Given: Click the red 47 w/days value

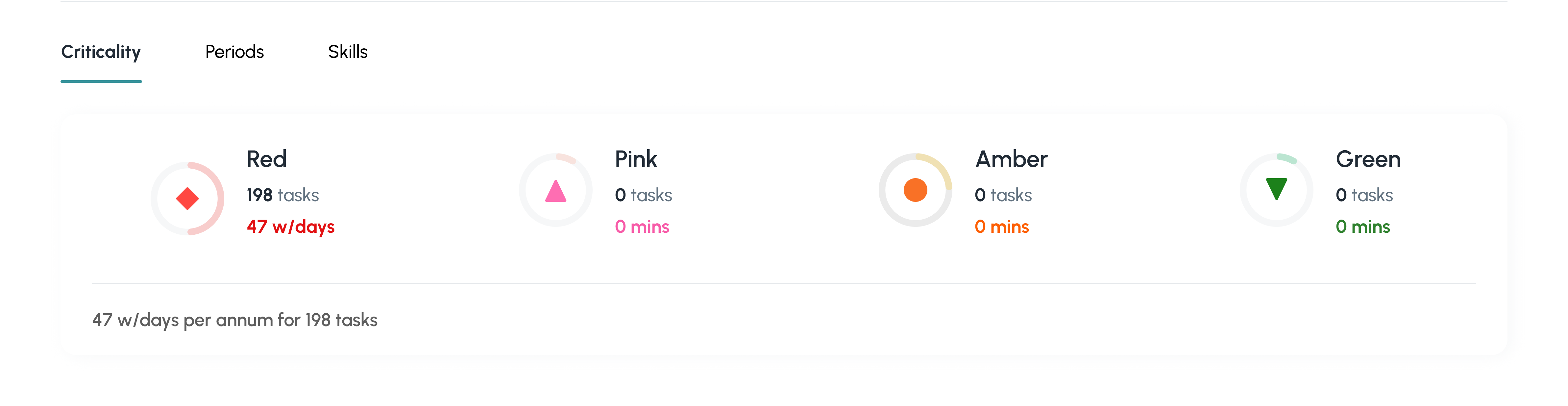Looking at the screenshot, I should pyautogui.click(x=290, y=227).
